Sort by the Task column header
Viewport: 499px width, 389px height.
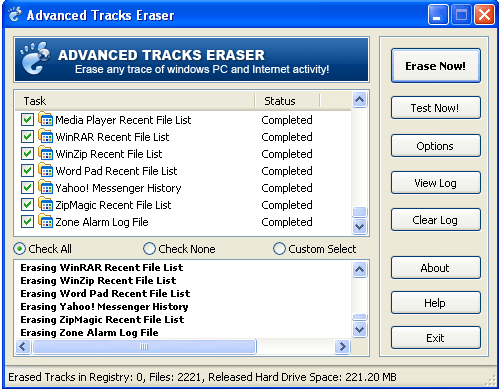point(135,101)
